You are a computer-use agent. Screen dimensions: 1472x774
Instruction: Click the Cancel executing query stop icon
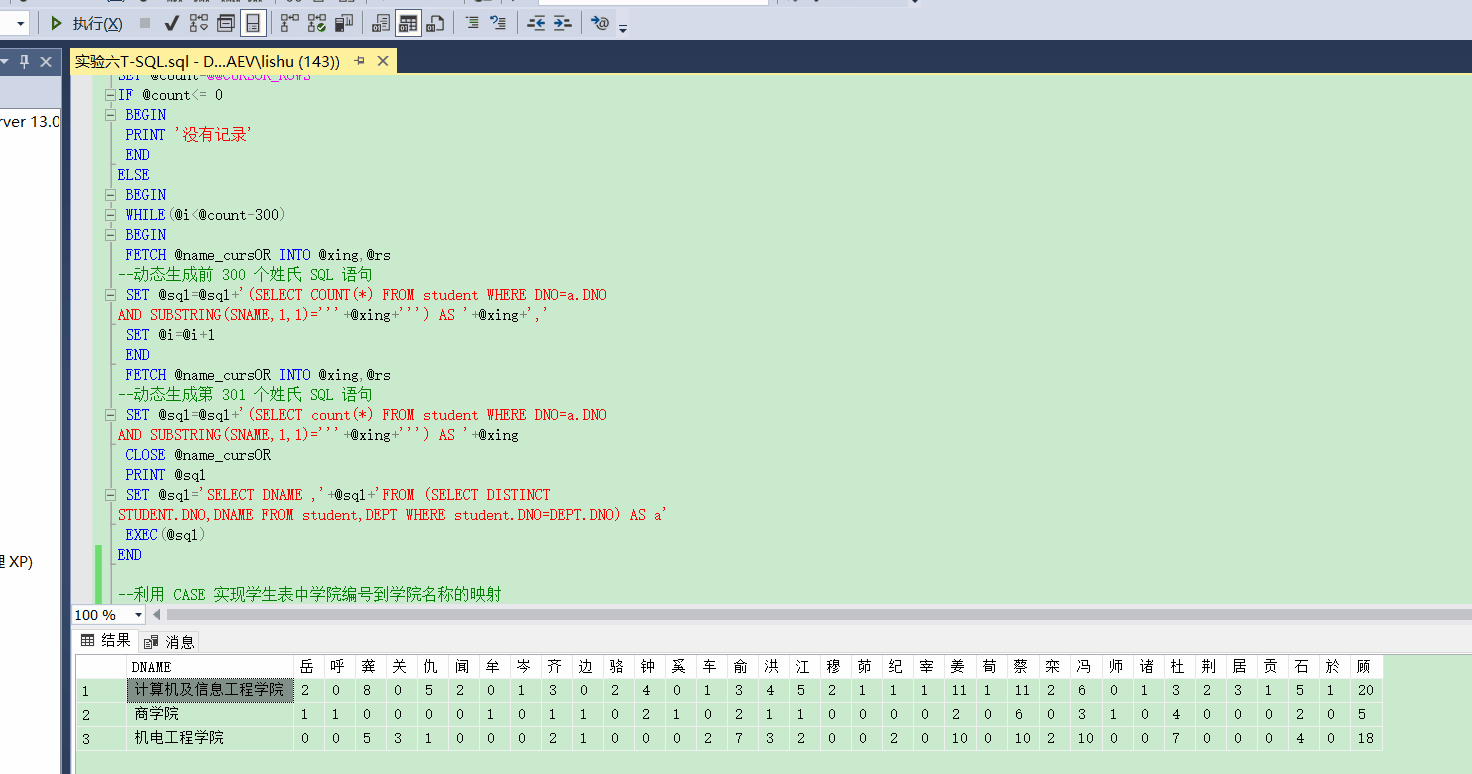145,23
